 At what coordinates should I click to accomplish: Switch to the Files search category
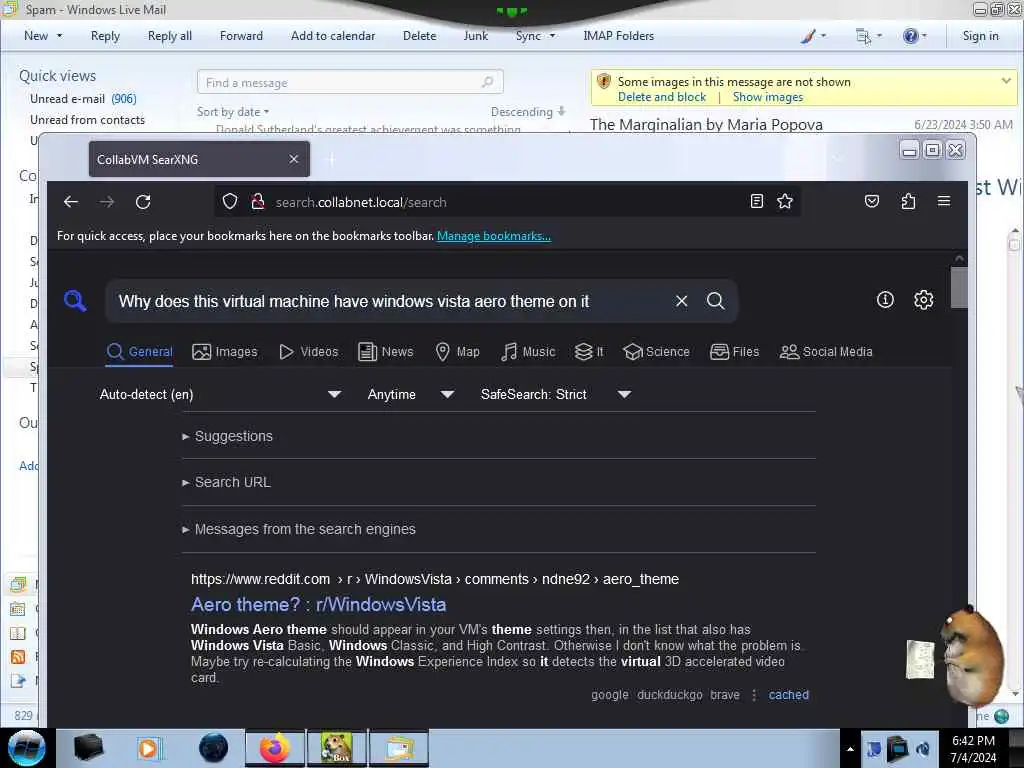735,352
